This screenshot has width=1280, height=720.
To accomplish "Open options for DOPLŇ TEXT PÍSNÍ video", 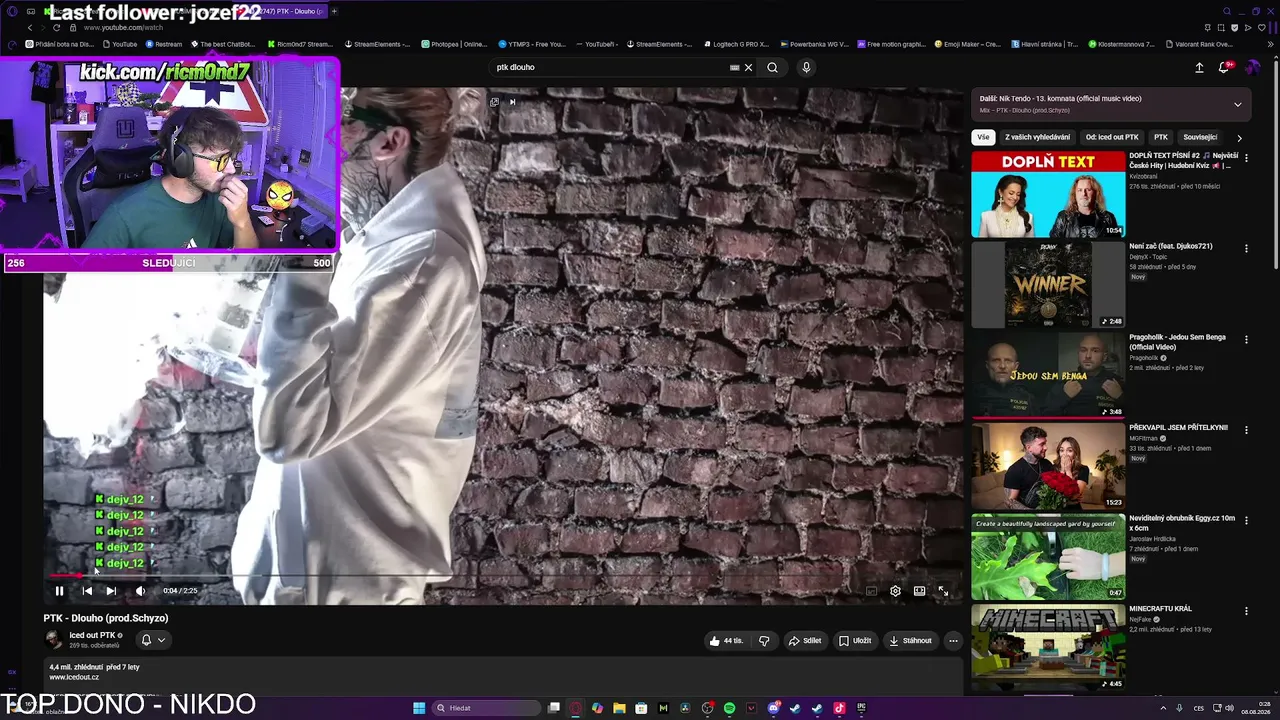I will click(x=1246, y=158).
